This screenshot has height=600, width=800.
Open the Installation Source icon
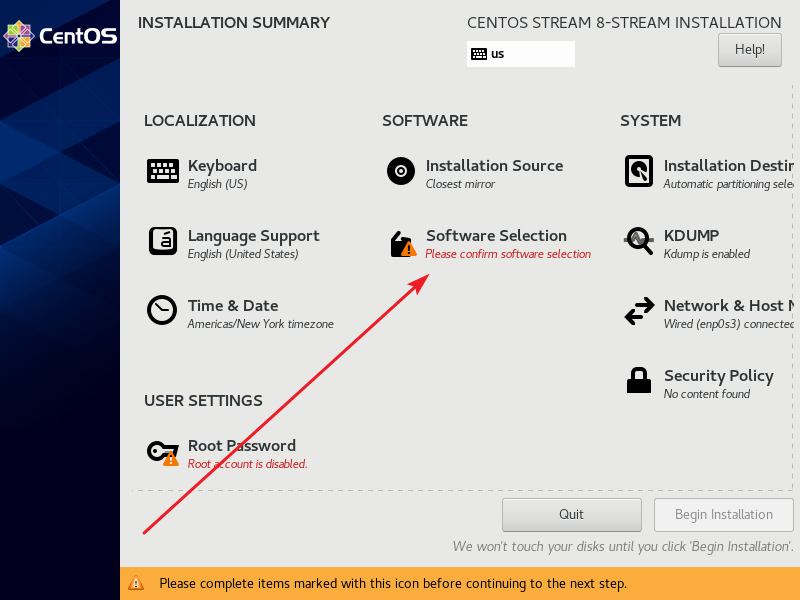click(400, 171)
